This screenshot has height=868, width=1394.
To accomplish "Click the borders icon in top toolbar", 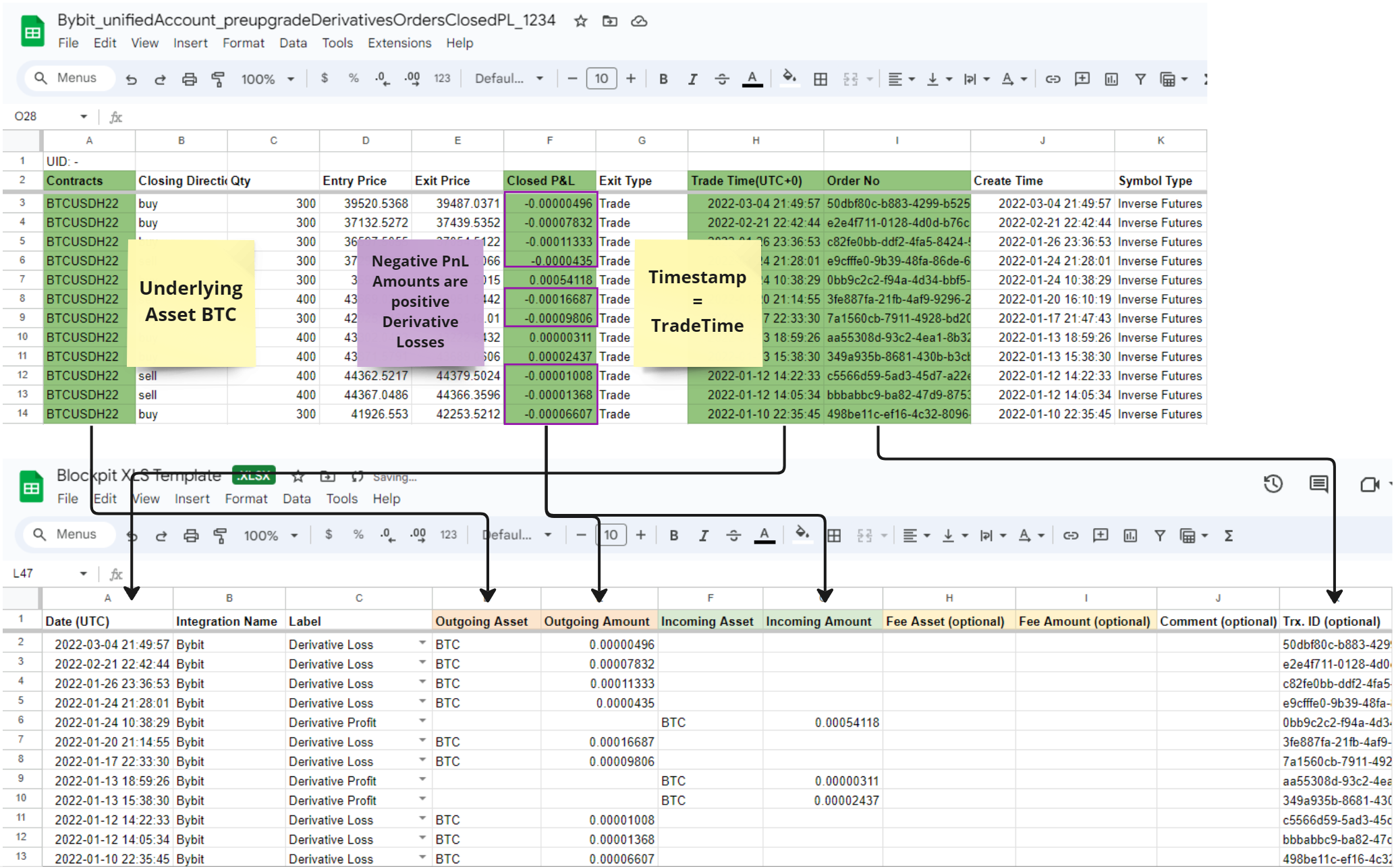I will 820,79.
